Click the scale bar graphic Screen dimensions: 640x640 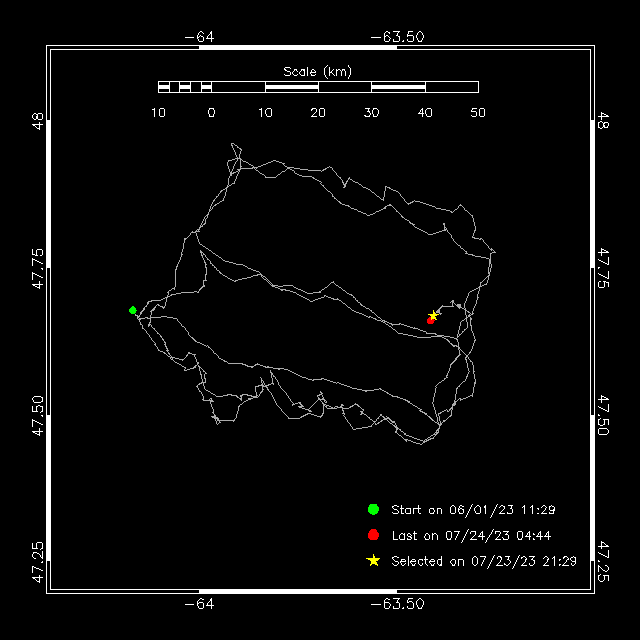tap(318, 87)
